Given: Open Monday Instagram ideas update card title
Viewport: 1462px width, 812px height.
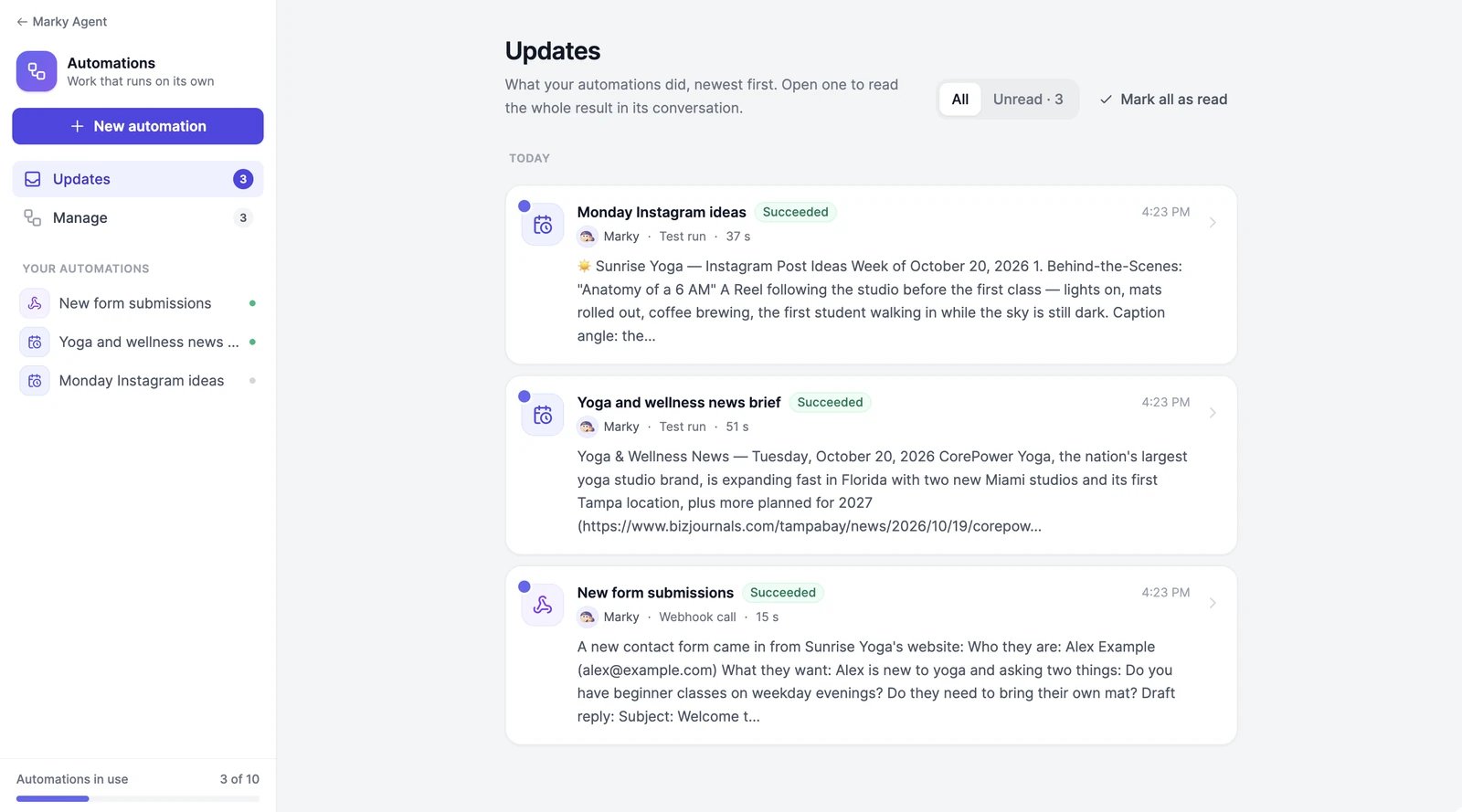Looking at the screenshot, I should click(662, 212).
